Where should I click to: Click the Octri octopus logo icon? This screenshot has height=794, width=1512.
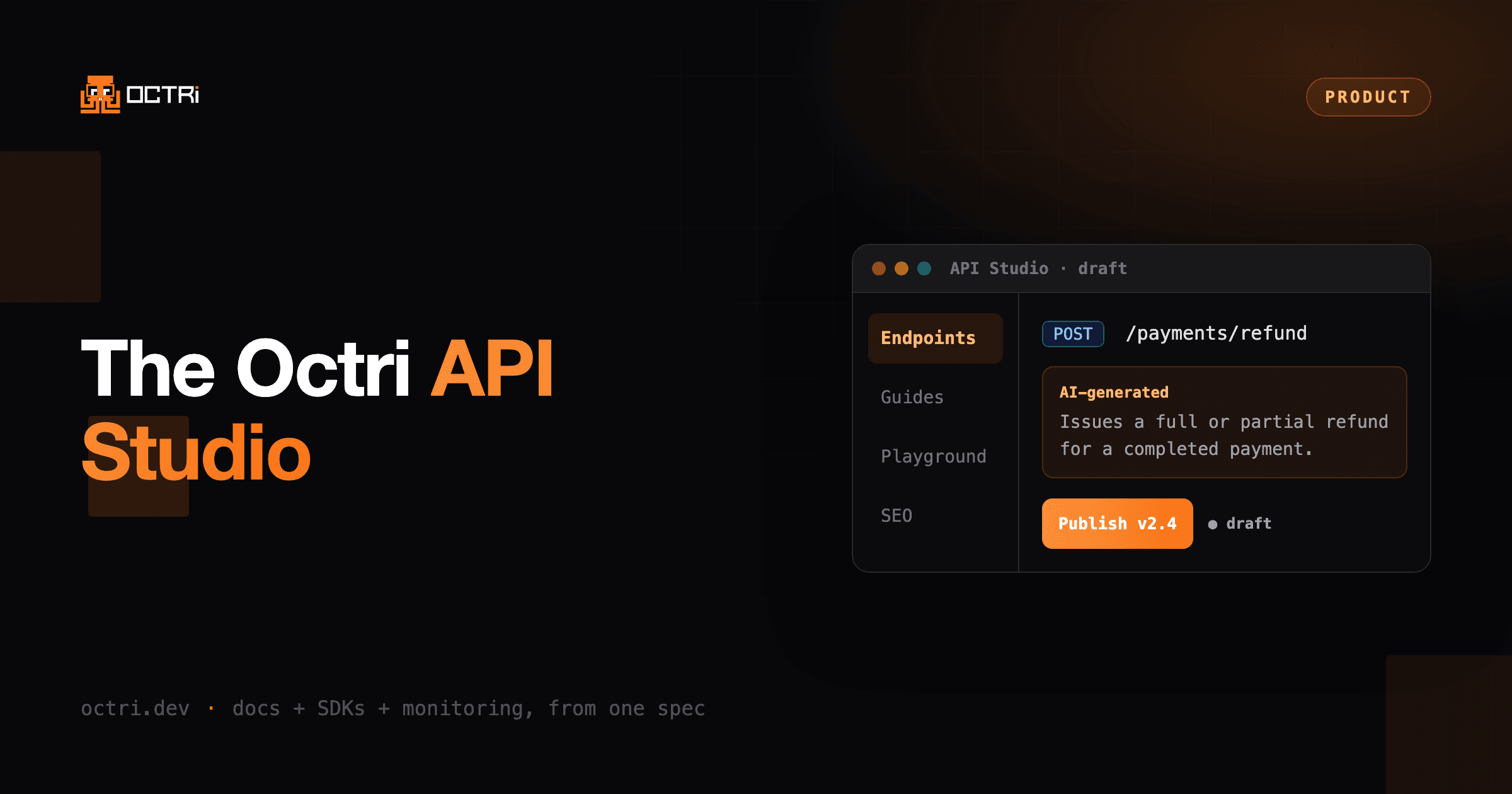100,95
